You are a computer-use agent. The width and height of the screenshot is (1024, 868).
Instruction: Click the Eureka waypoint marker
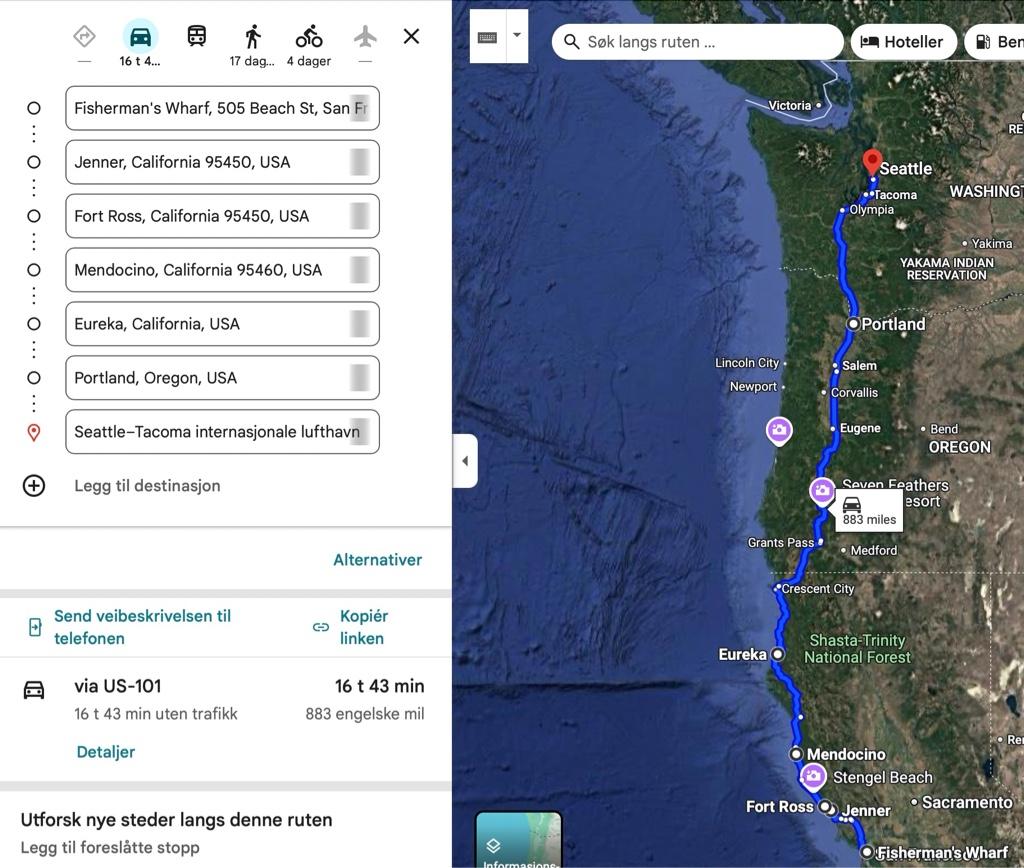(777, 654)
